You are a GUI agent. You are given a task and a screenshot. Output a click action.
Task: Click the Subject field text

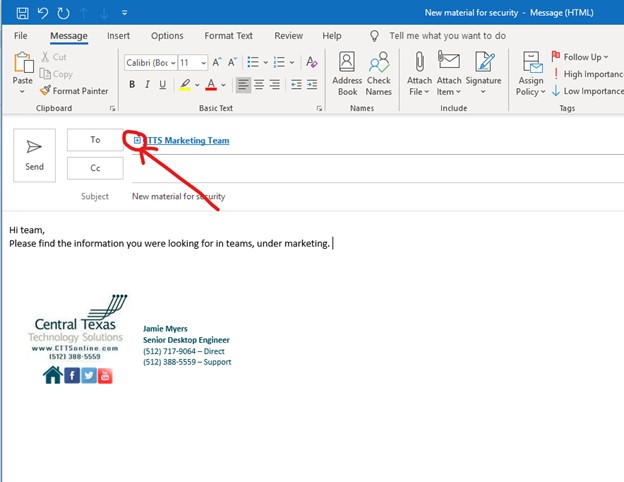[178, 196]
